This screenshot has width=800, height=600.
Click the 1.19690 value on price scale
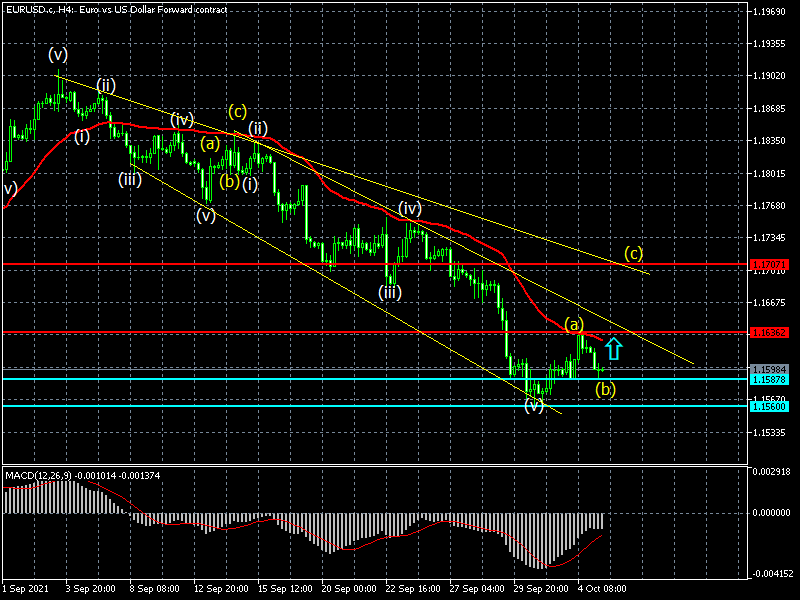[772, 12]
